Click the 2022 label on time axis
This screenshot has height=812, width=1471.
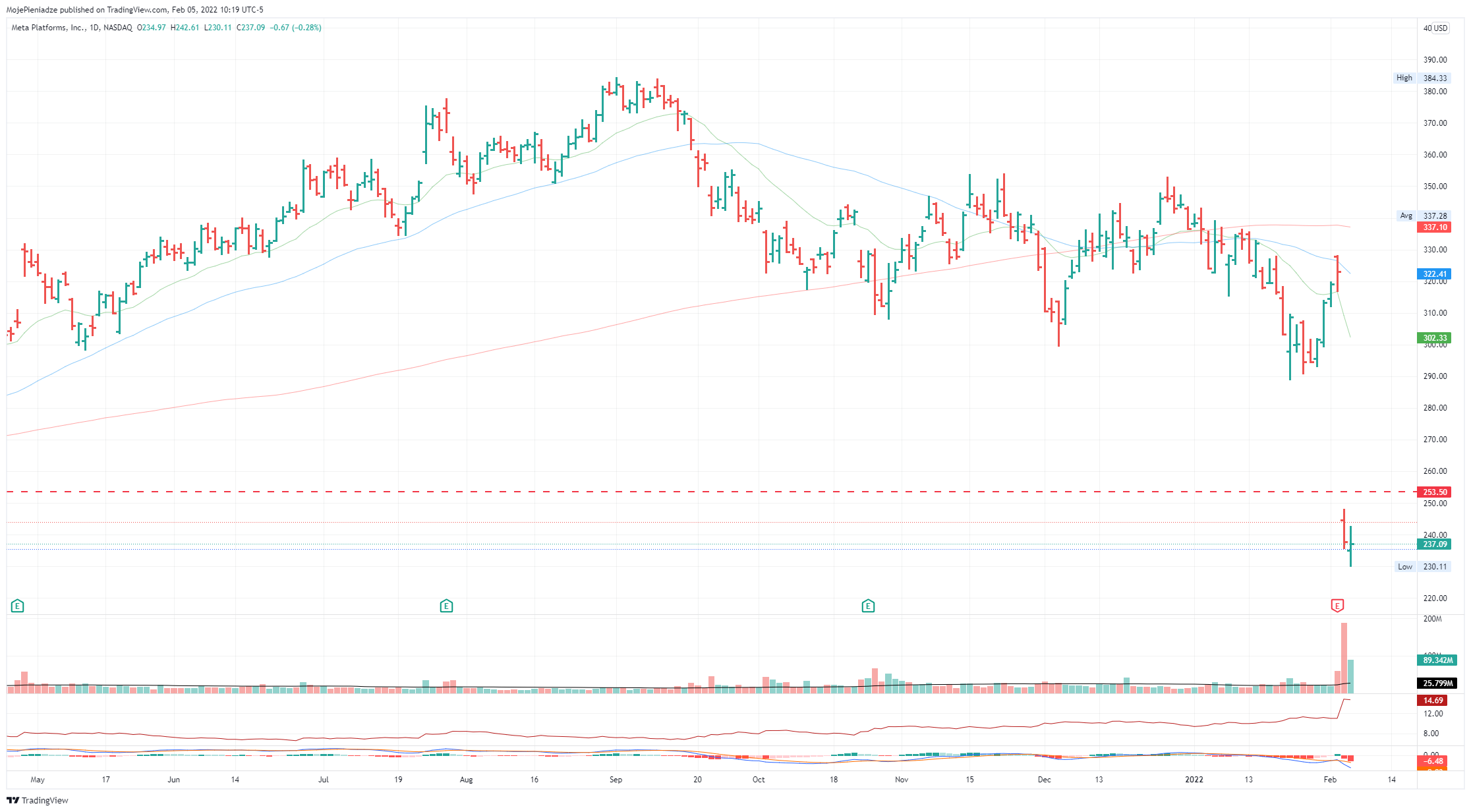coord(1194,780)
